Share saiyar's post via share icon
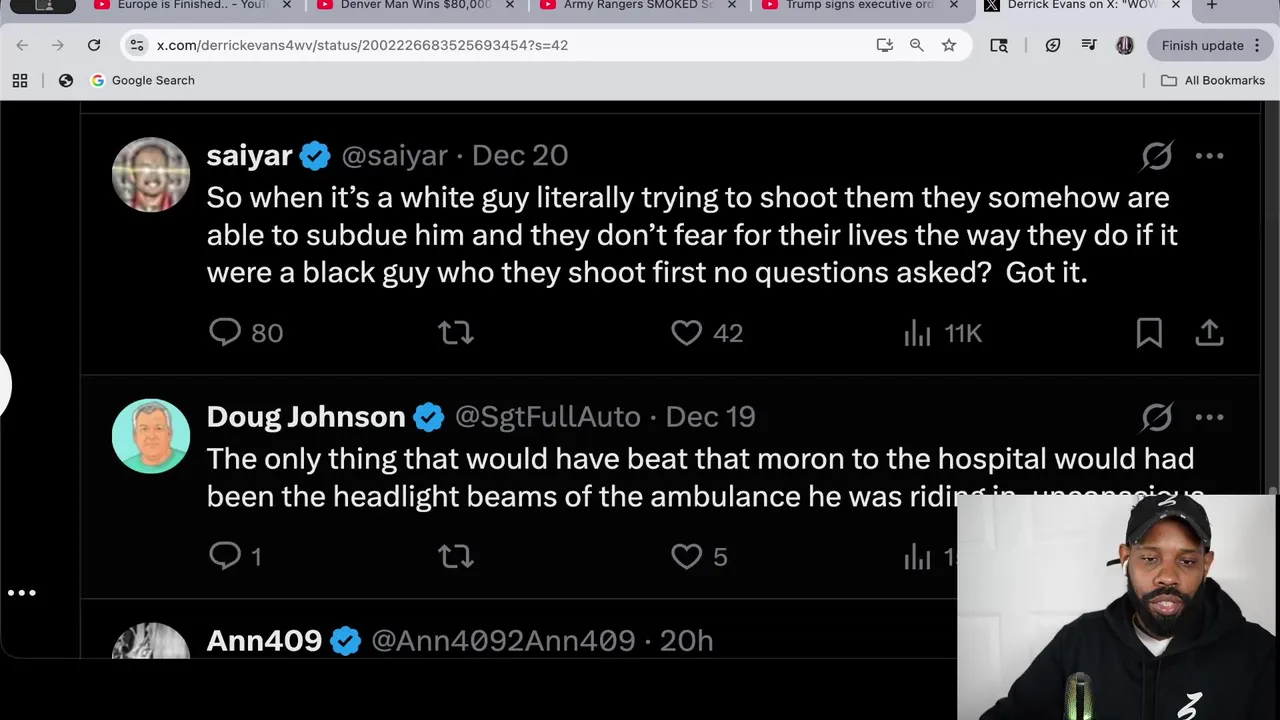Viewport: 1280px width, 720px height. coord(1209,333)
